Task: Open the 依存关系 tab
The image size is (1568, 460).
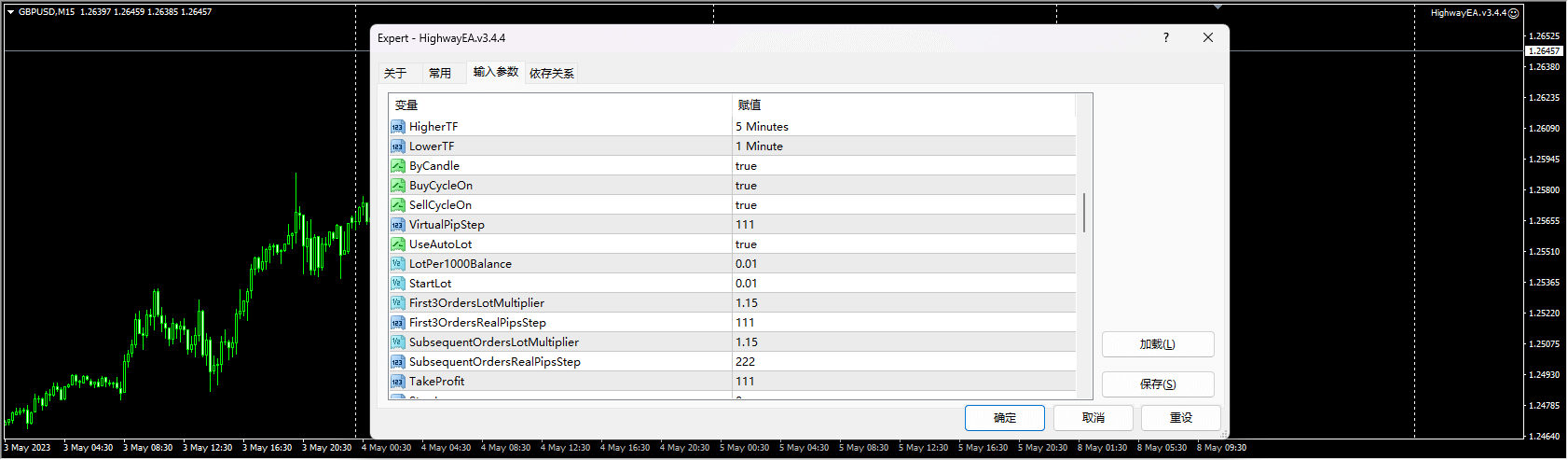Action: pyautogui.click(x=552, y=73)
